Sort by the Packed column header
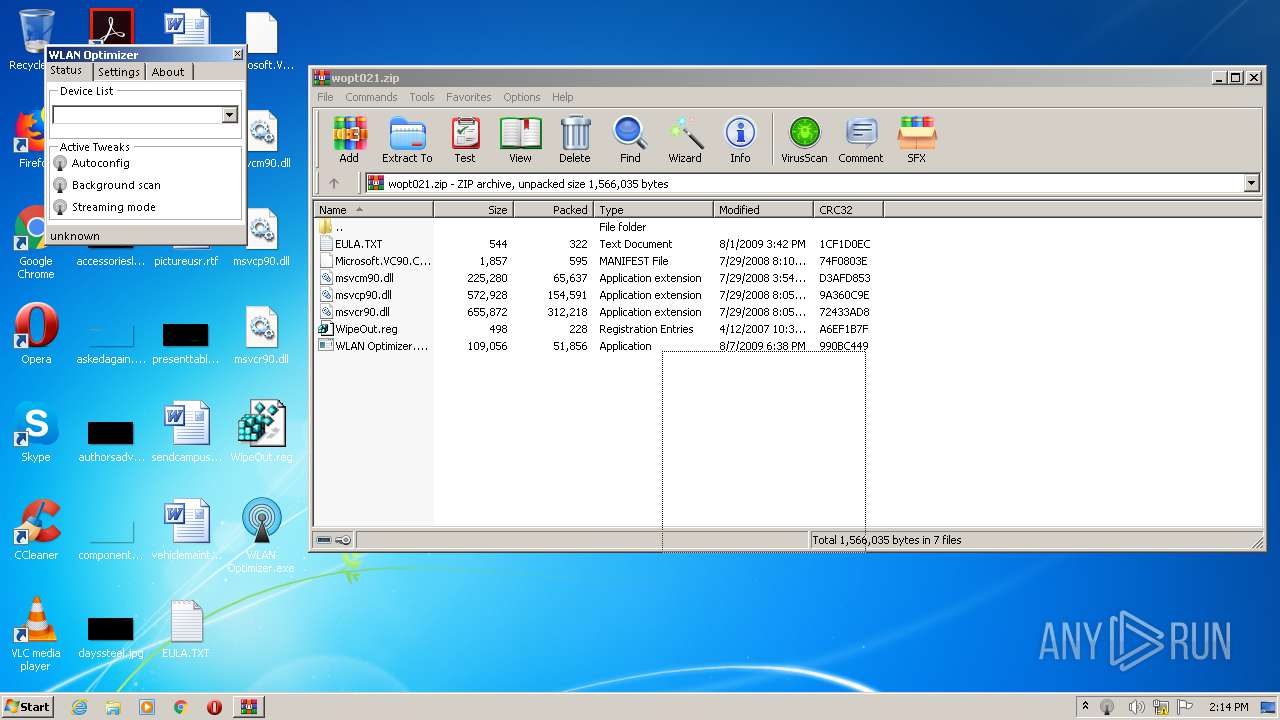1280x720 pixels. pyautogui.click(x=554, y=210)
